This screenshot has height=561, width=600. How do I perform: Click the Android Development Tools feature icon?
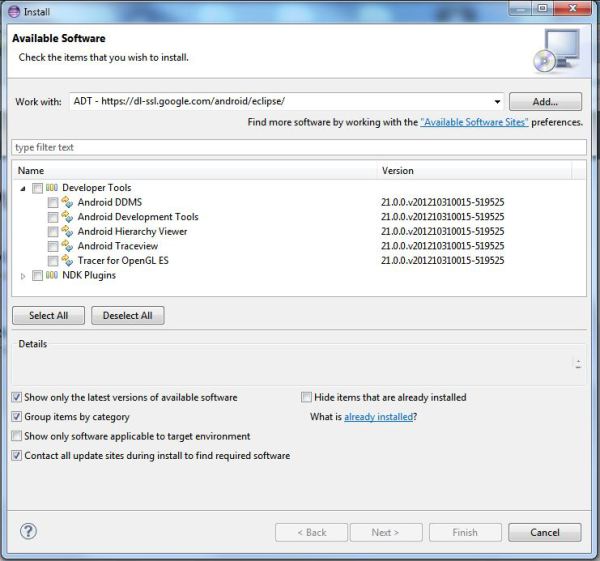pos(67,216)
